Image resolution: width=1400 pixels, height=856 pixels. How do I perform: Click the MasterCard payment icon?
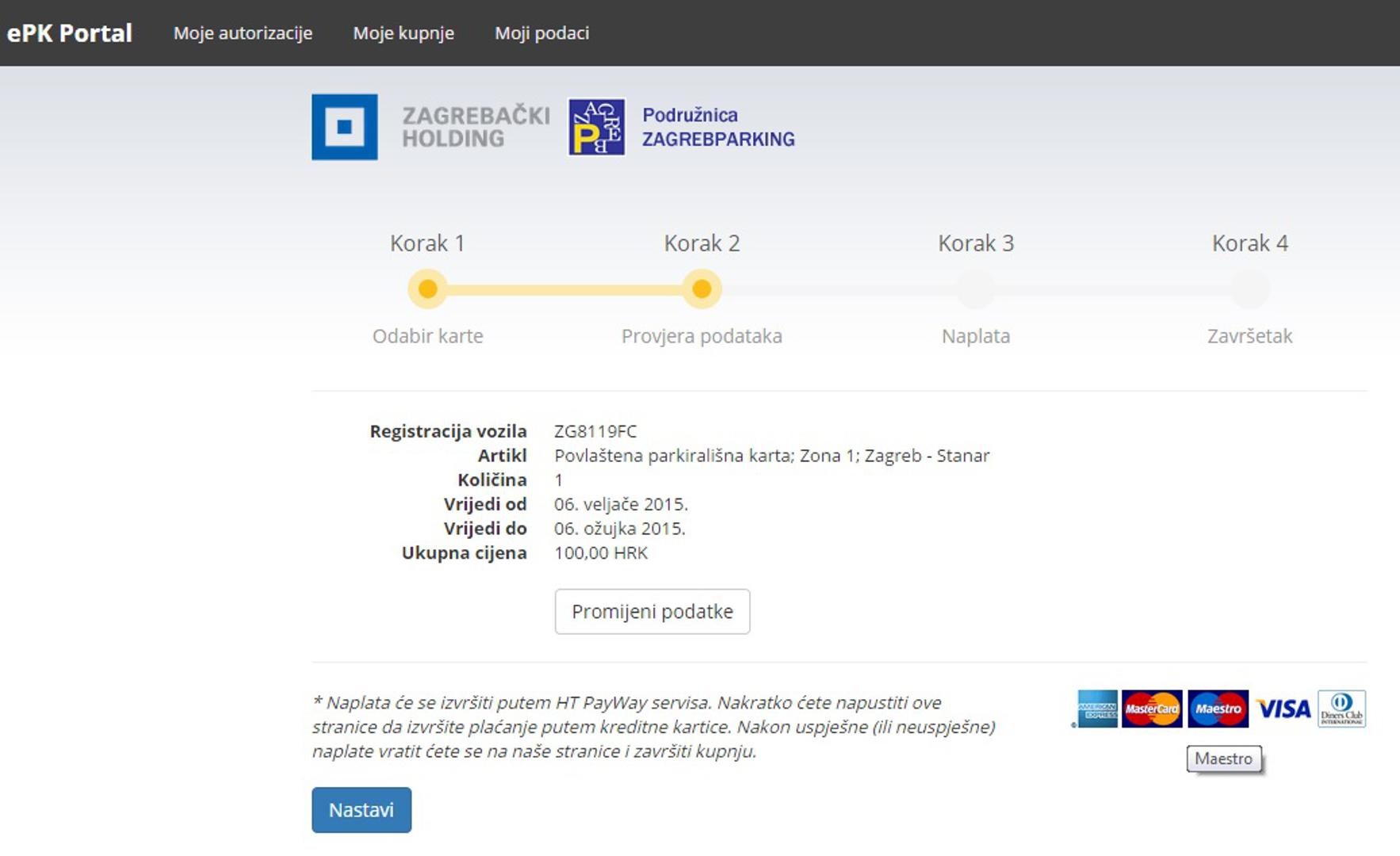pos(1152,709)
